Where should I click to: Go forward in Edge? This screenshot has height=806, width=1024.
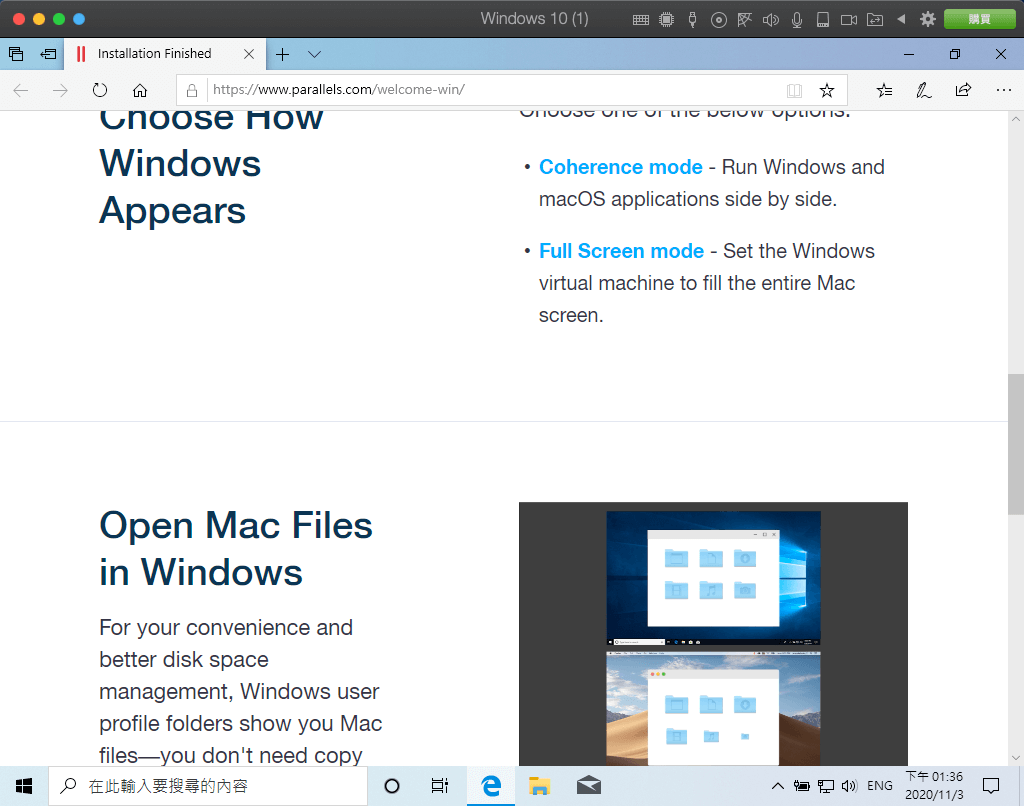pyautogui.click(x=60, y=90)
